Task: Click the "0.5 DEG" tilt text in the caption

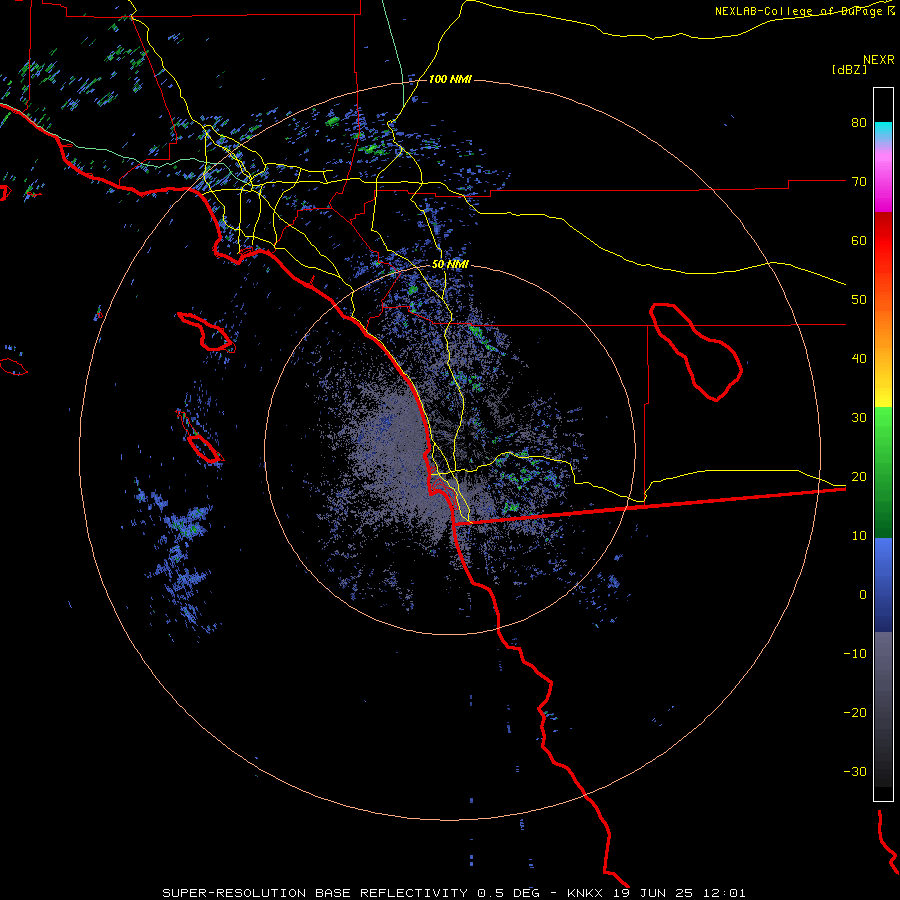Action: tap(508, 893)
